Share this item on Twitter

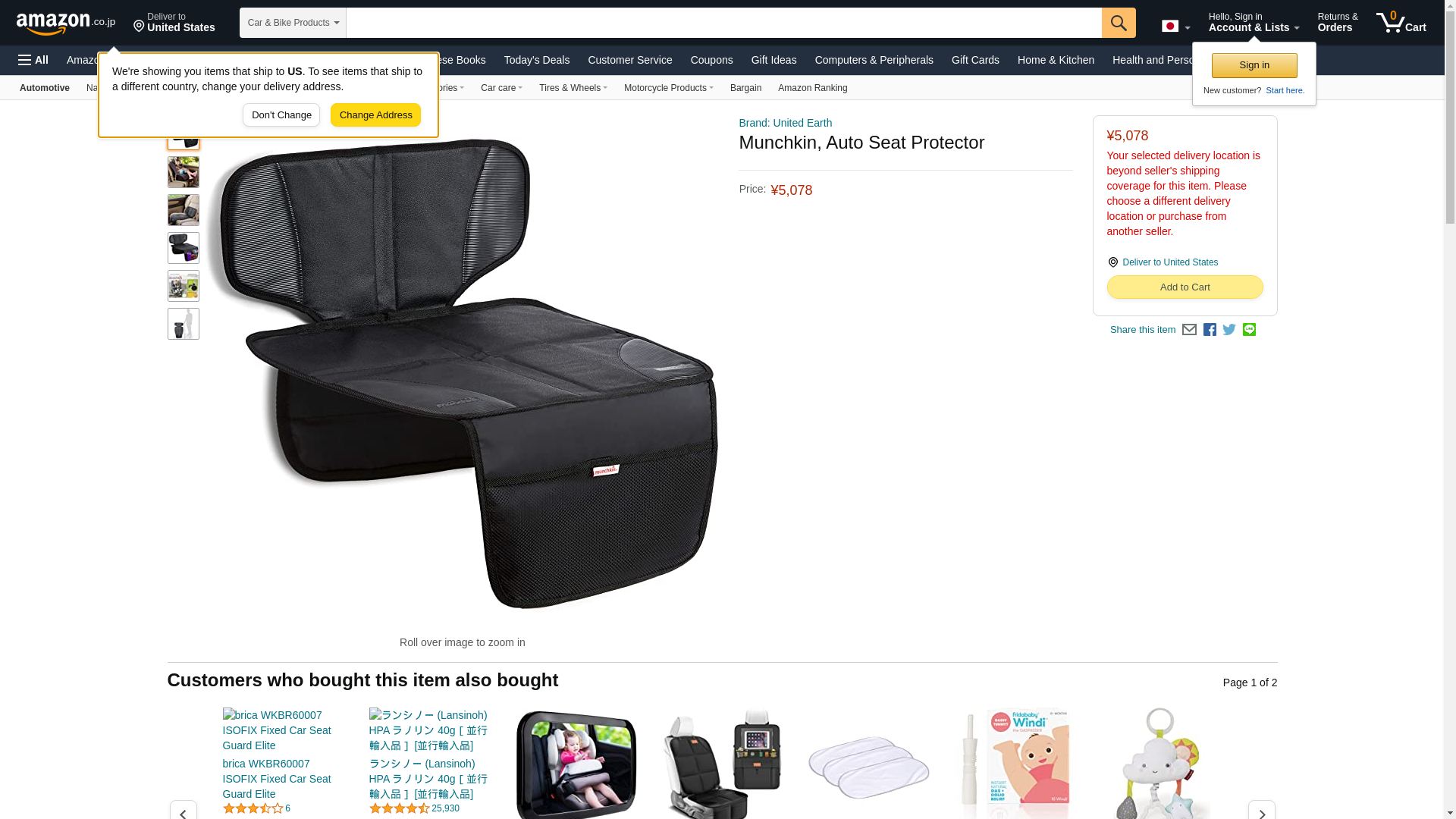pyautogui.click(x=1229, y=330)
